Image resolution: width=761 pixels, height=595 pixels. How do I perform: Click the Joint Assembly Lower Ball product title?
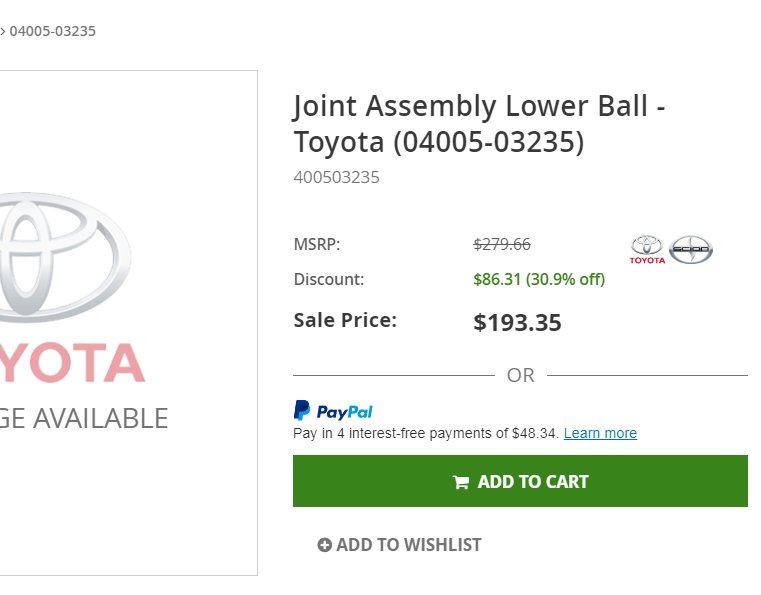[x=479, y=124]
